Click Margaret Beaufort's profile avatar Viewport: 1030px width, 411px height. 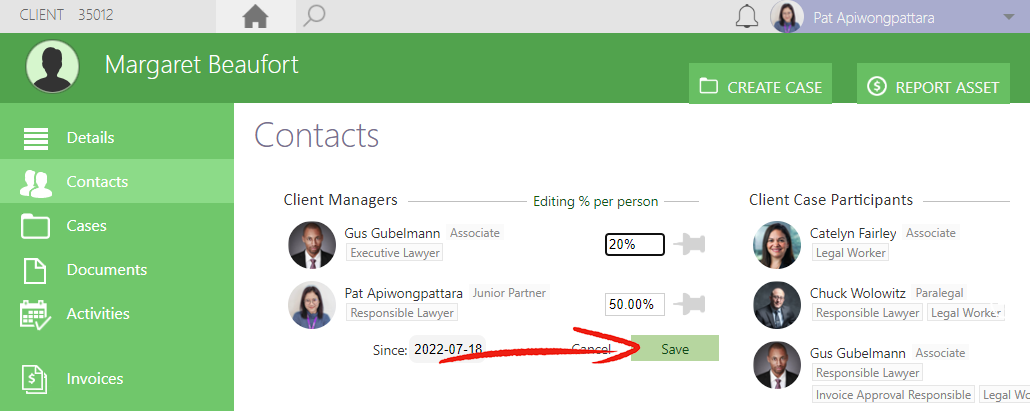click(53, 66)
